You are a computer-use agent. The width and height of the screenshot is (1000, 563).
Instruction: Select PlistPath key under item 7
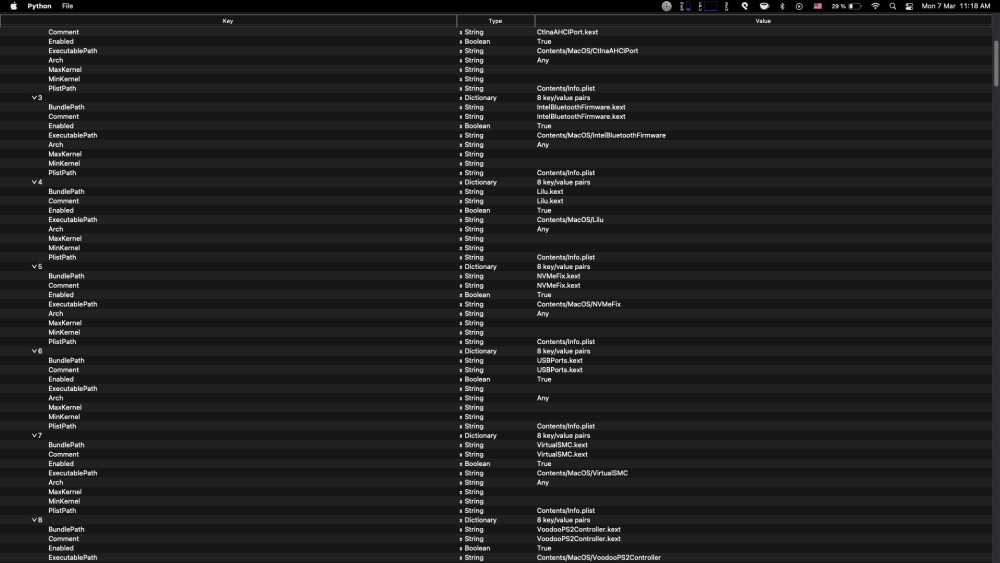(62, 511)
